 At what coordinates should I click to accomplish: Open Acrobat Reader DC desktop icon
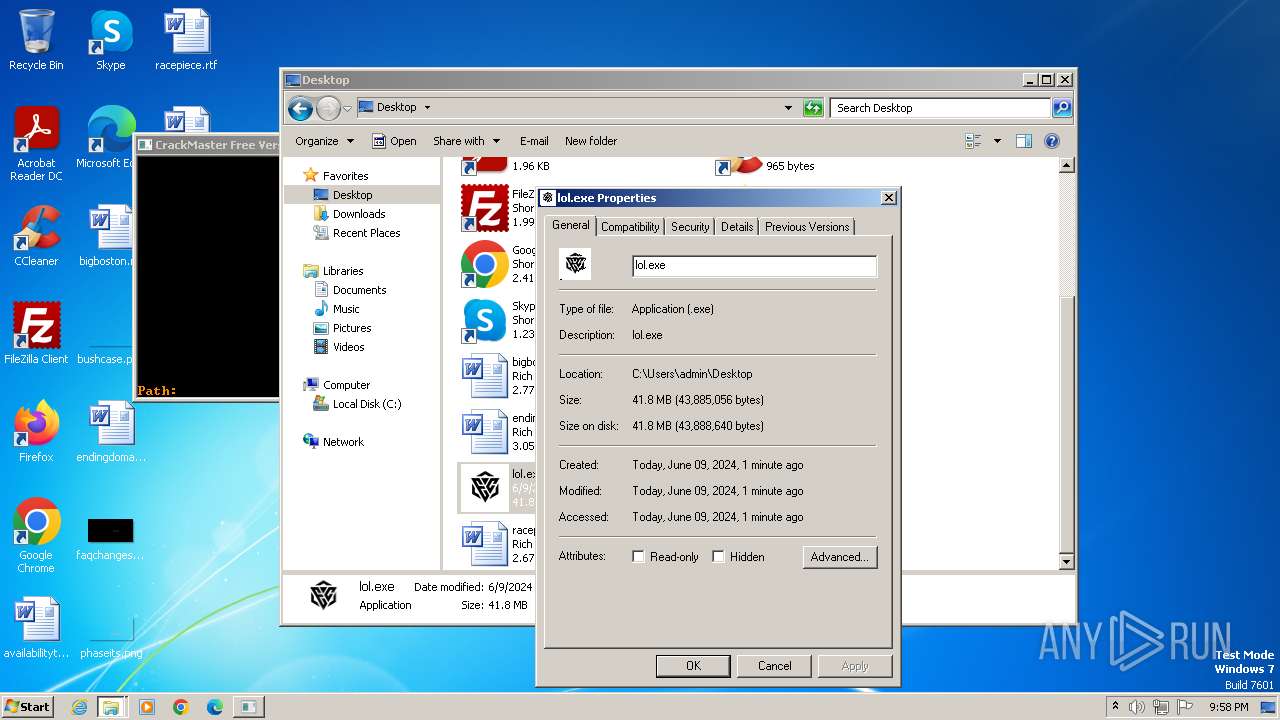[x=36, y=144]
